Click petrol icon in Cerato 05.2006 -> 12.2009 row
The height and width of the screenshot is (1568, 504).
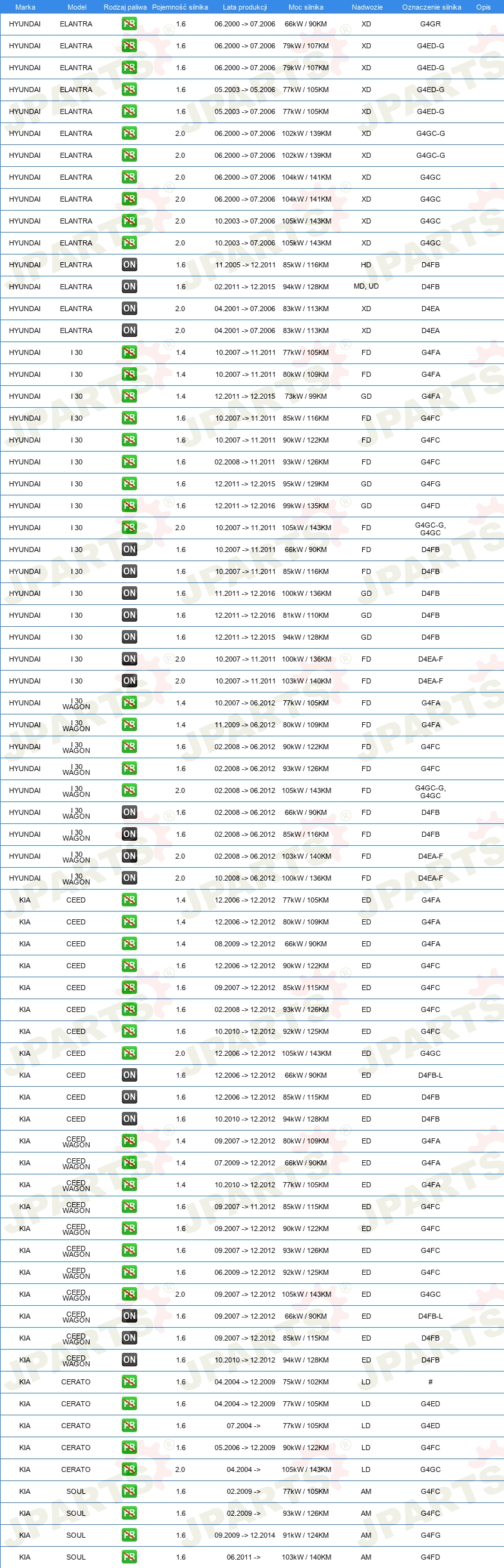[x=129, y=1448]
